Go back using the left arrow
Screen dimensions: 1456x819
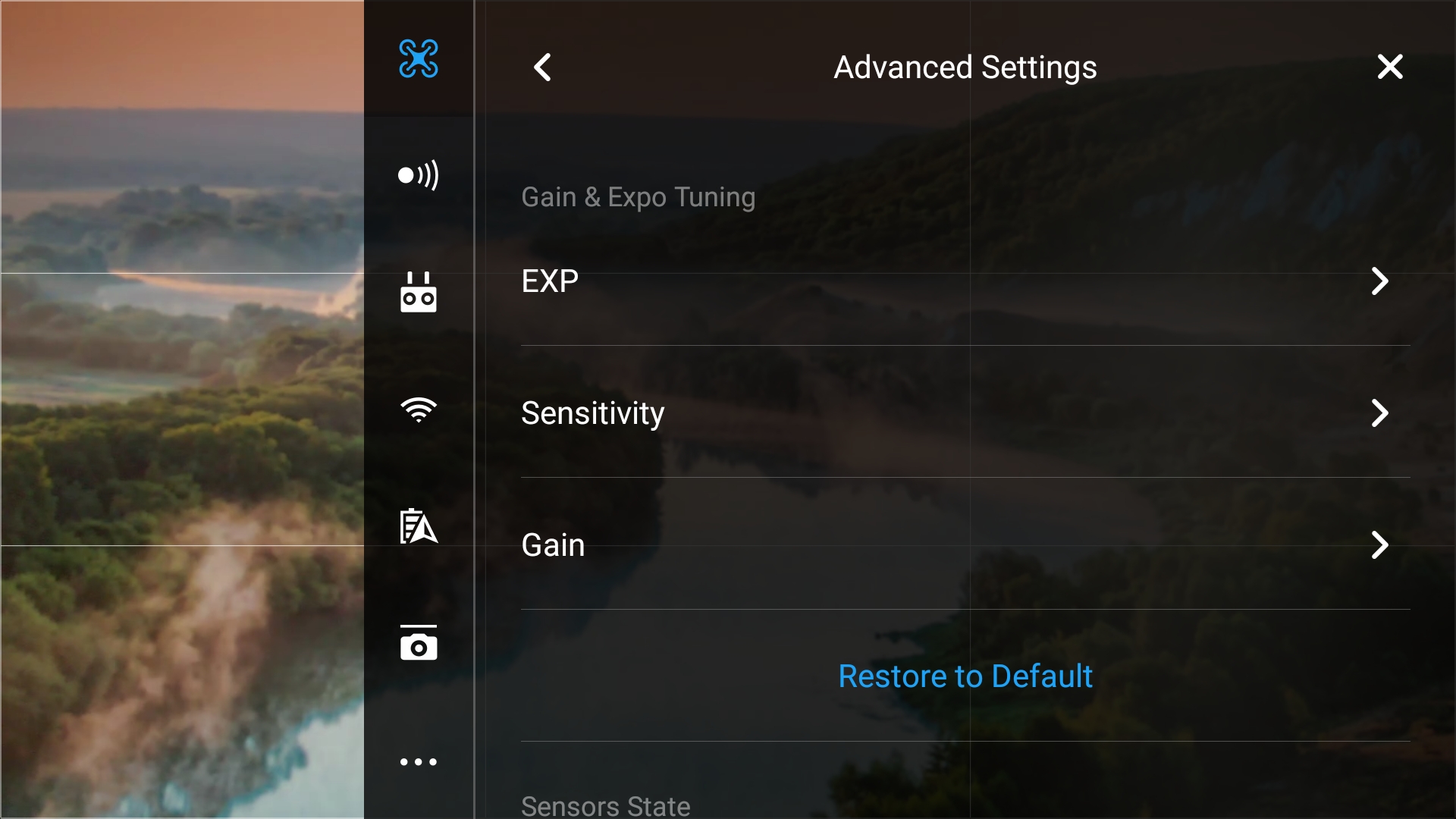coord(542,67)
